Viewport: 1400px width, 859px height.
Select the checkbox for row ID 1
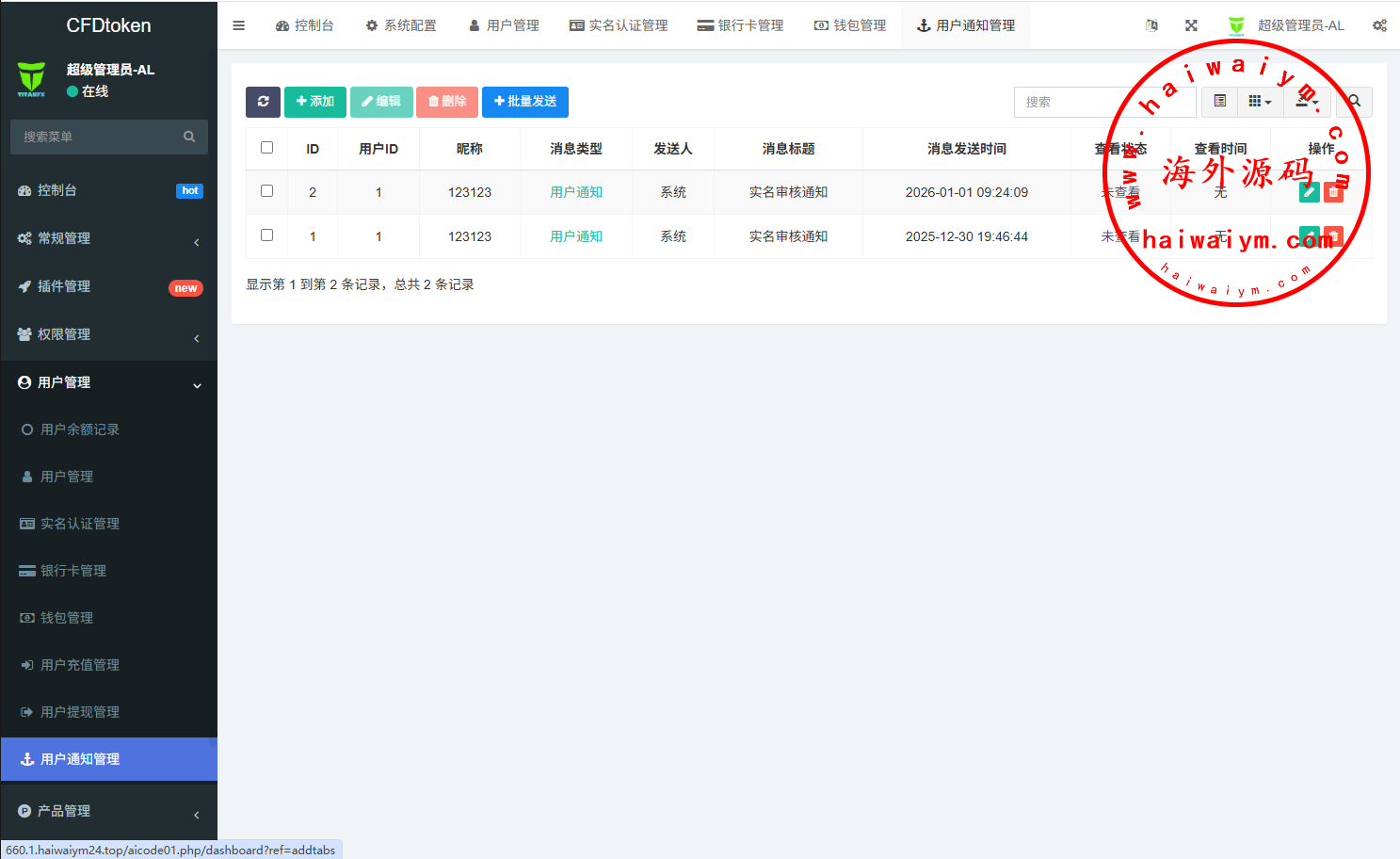click(266, 235)
